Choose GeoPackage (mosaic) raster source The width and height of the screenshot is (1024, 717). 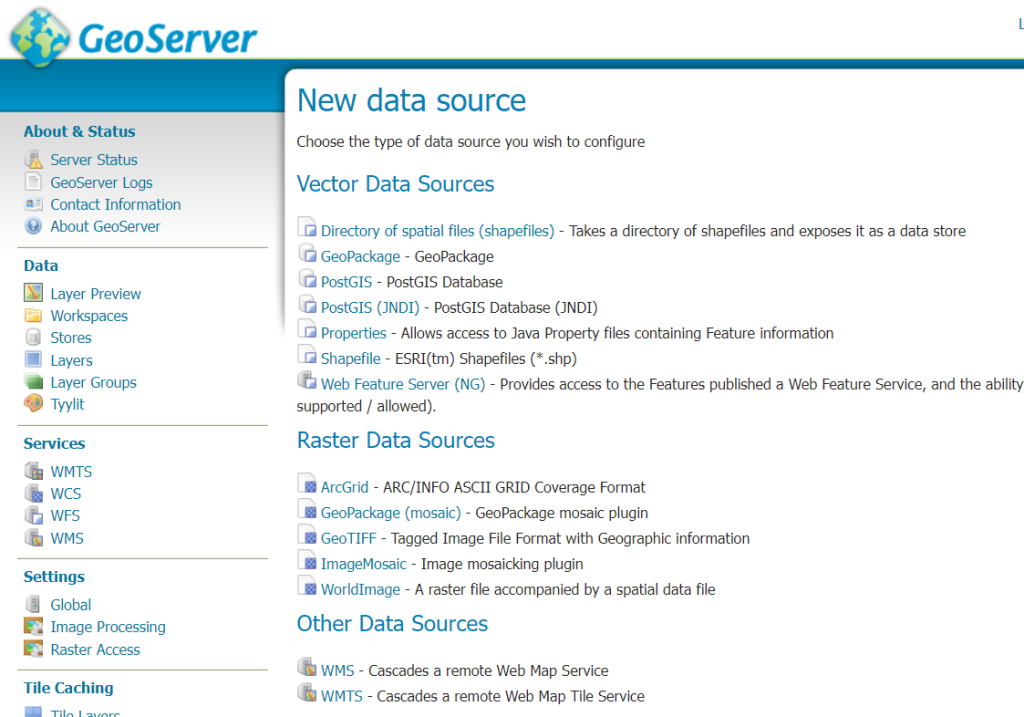click(x=391, y=513)
